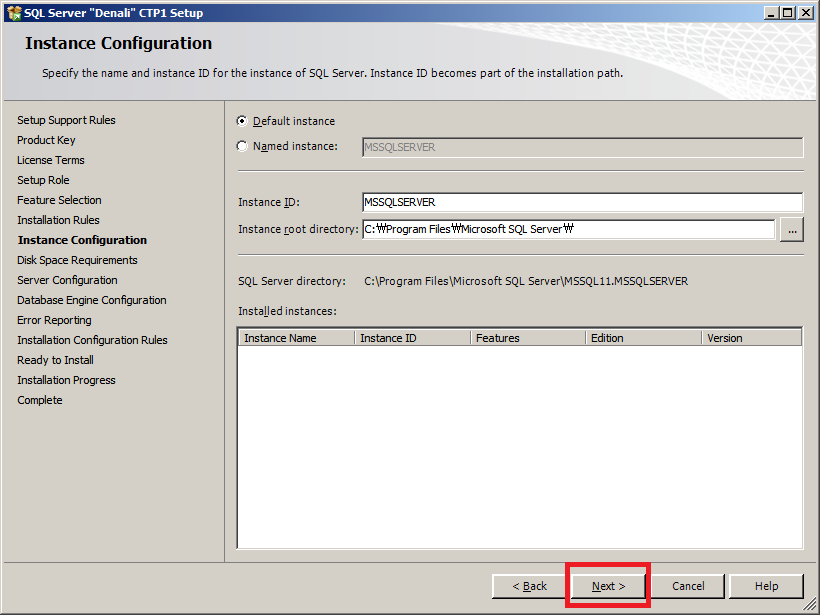
Task: Click Server Configuration step in sidebar
Action: [x=67, y=280]
